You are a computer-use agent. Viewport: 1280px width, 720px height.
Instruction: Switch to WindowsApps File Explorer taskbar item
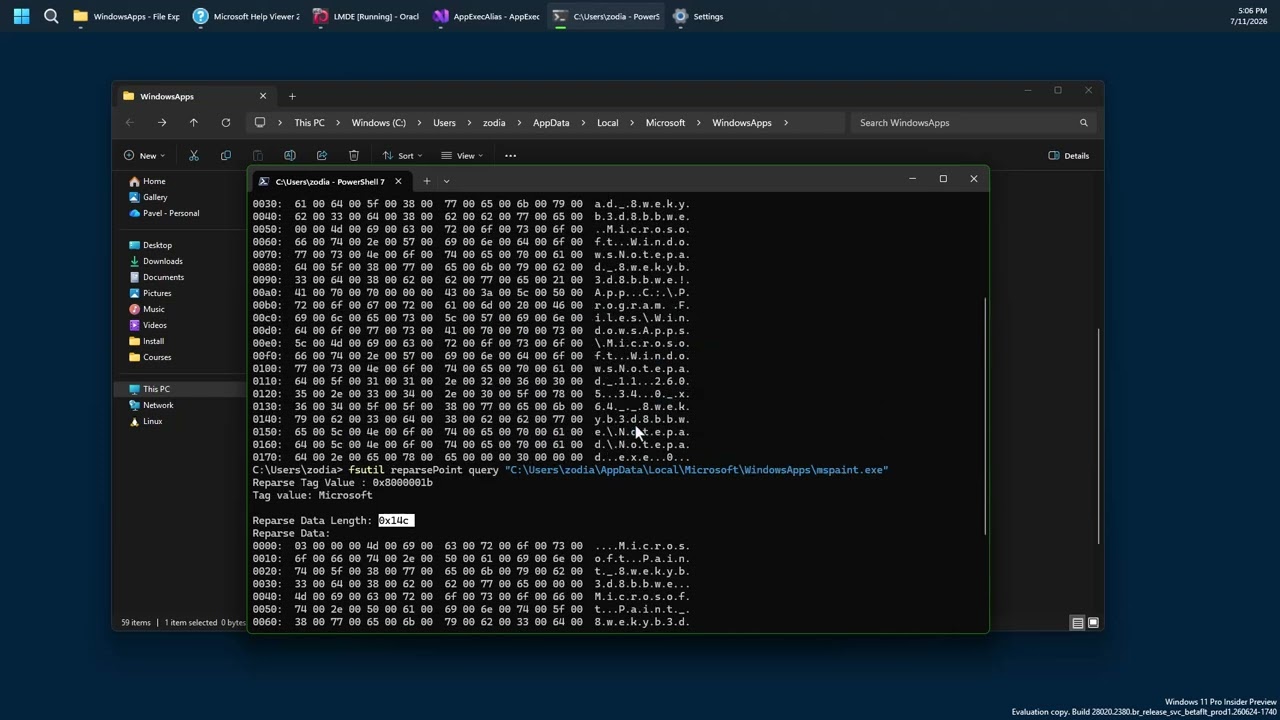coord(127,16)
